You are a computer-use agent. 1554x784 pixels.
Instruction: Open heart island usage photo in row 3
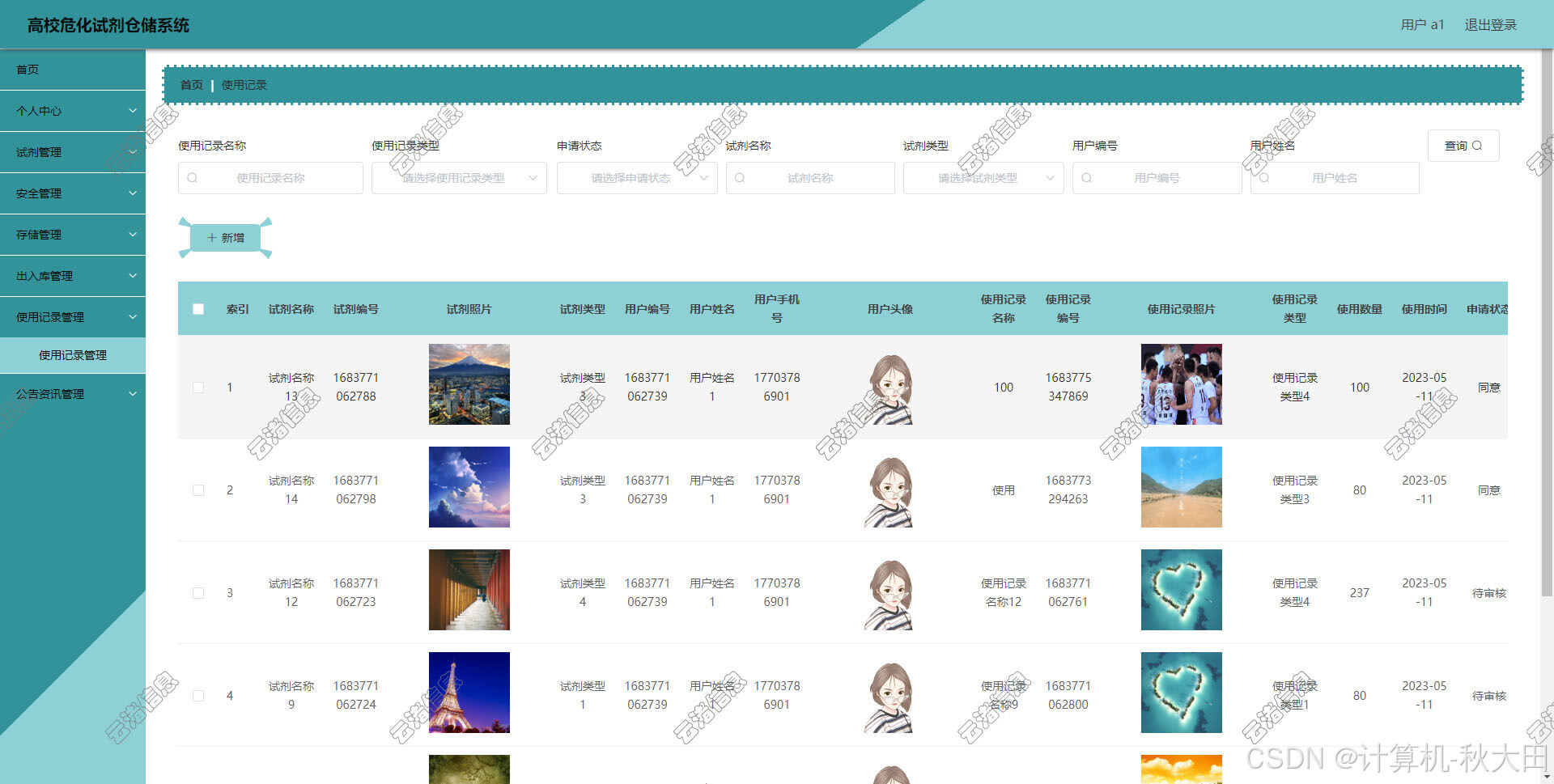coord(1182,590)
